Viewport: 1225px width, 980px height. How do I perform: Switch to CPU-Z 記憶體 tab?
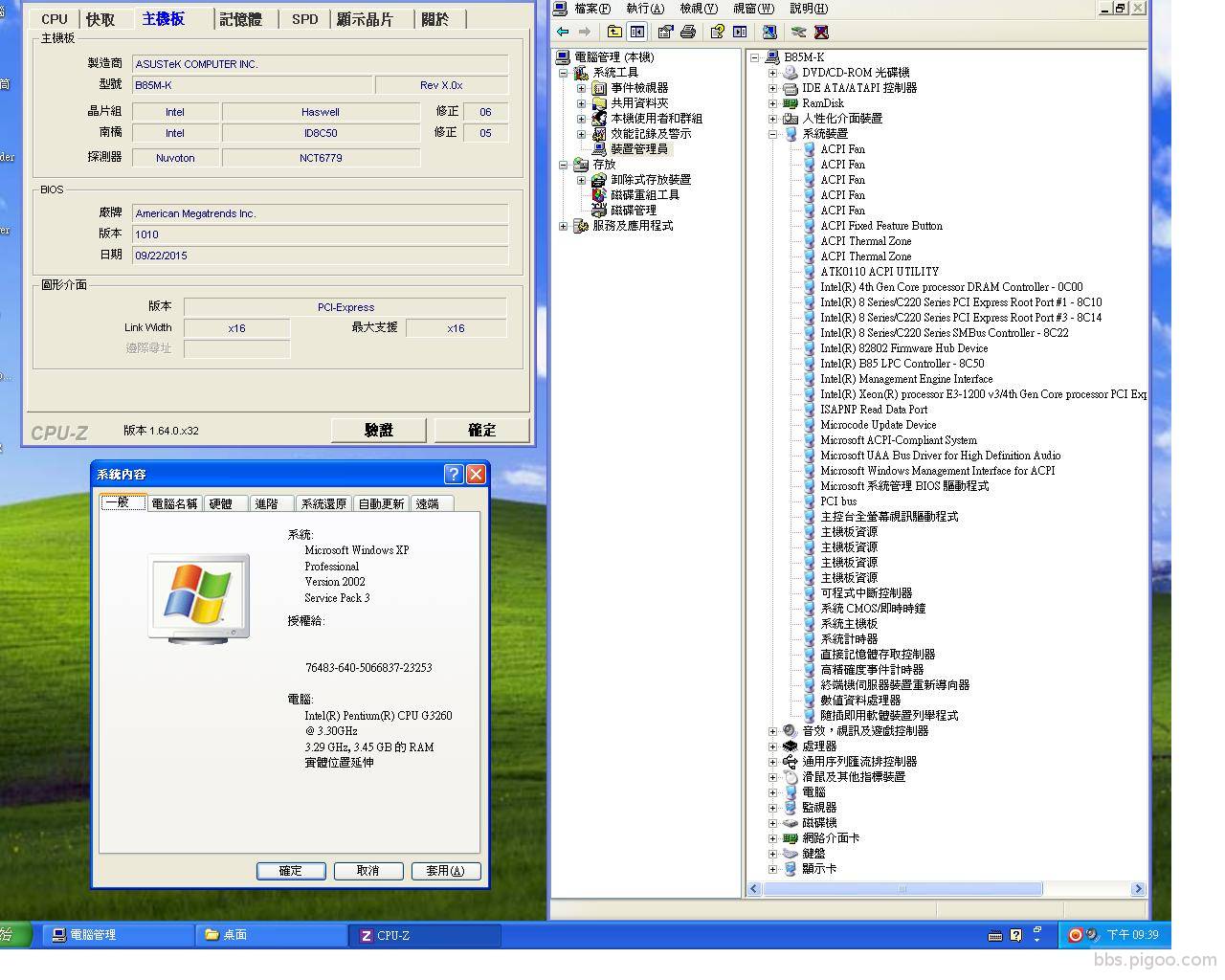tap(240, 19)
